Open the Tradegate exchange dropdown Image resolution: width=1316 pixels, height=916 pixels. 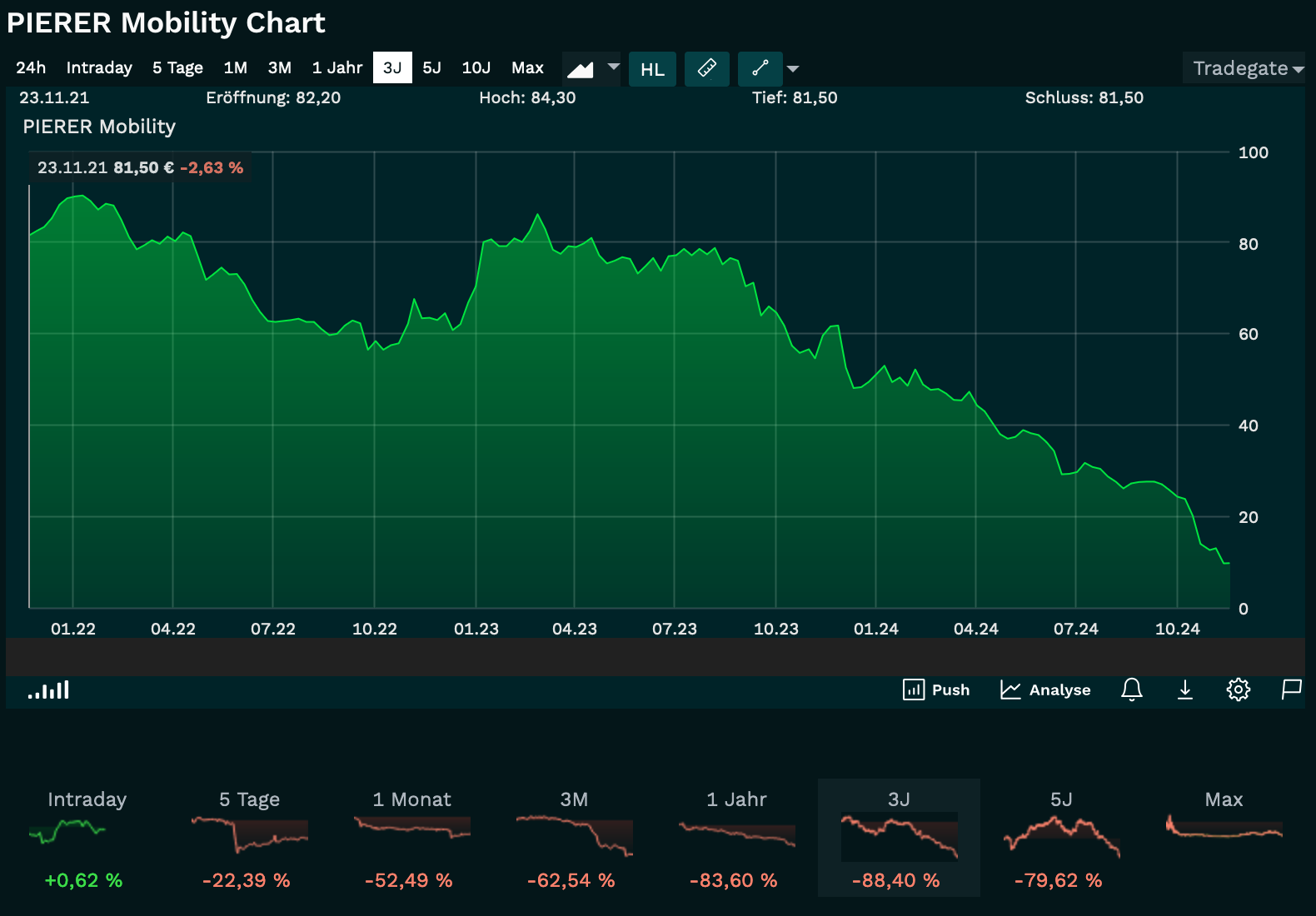click(x=1244, y=67)
